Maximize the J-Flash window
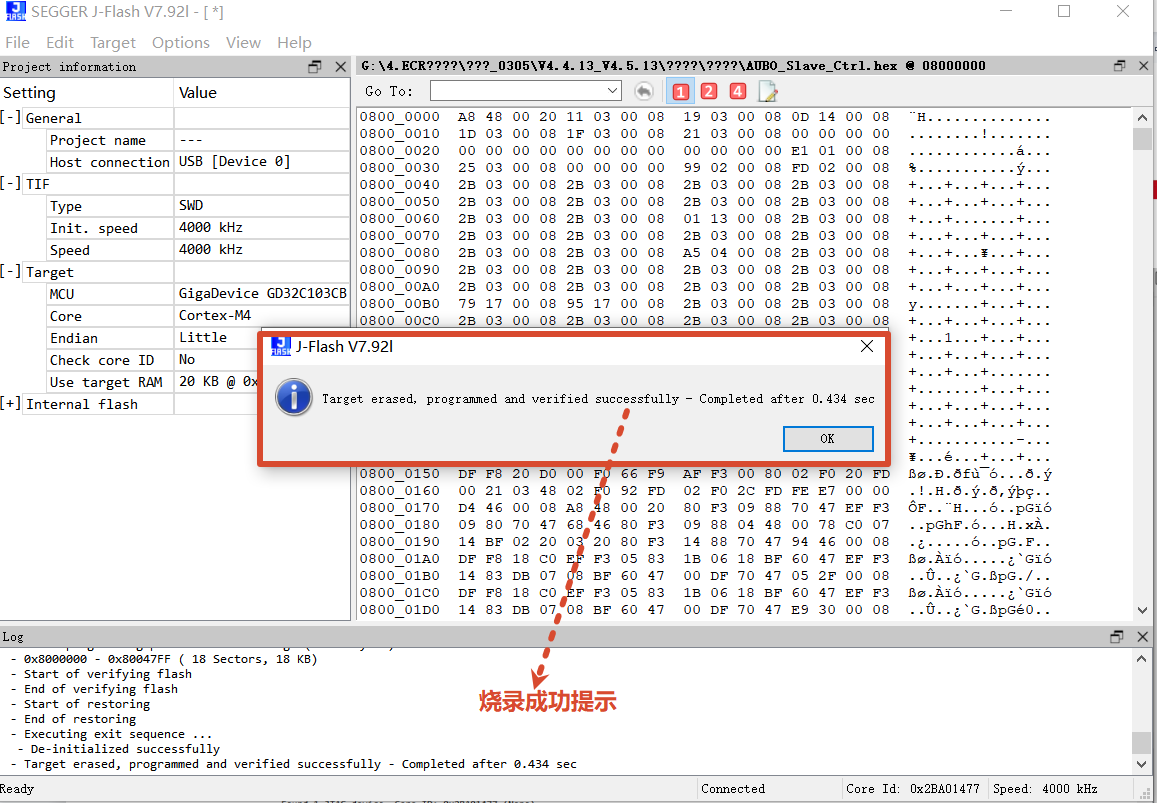This screenshot has width=1157, height=803. tap(1064, 11)
